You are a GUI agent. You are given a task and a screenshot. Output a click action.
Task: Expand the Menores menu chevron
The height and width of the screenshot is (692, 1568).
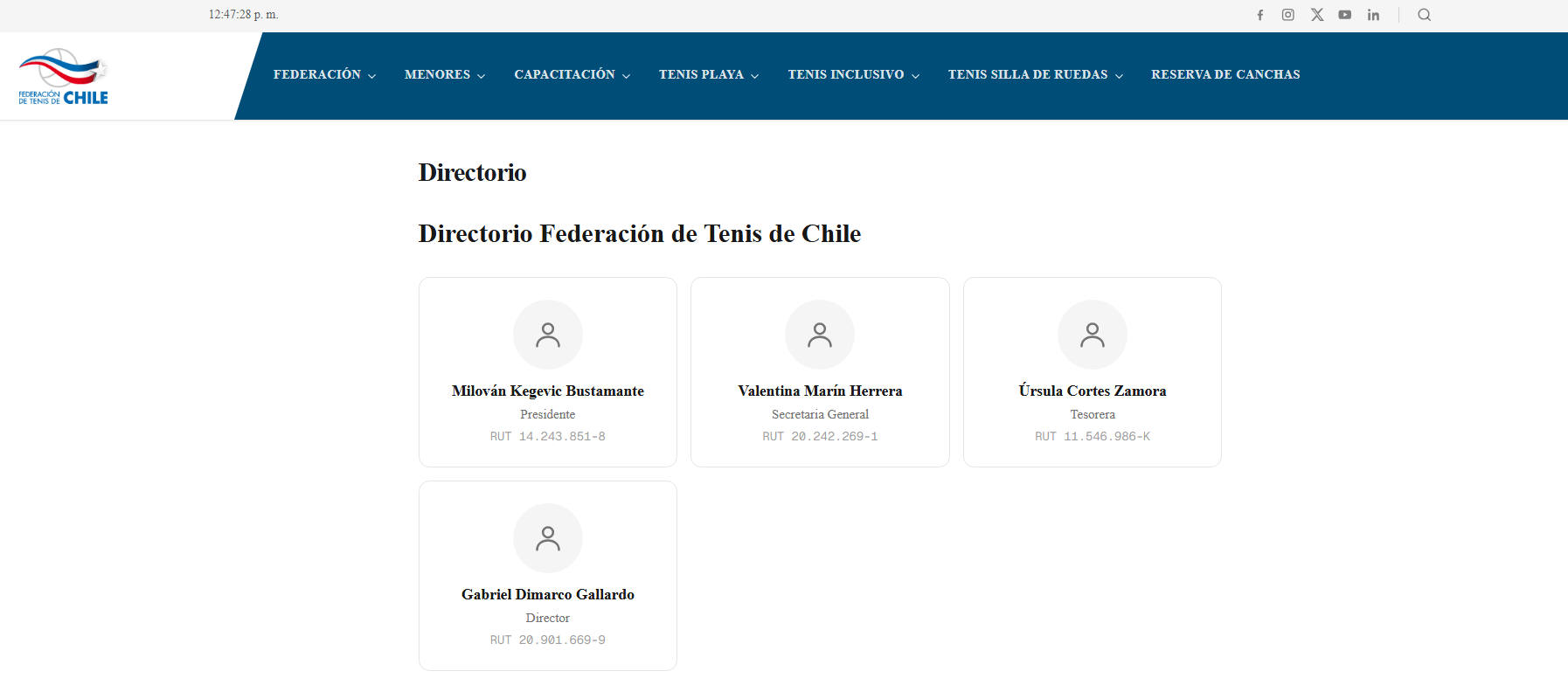pos(482,76)
